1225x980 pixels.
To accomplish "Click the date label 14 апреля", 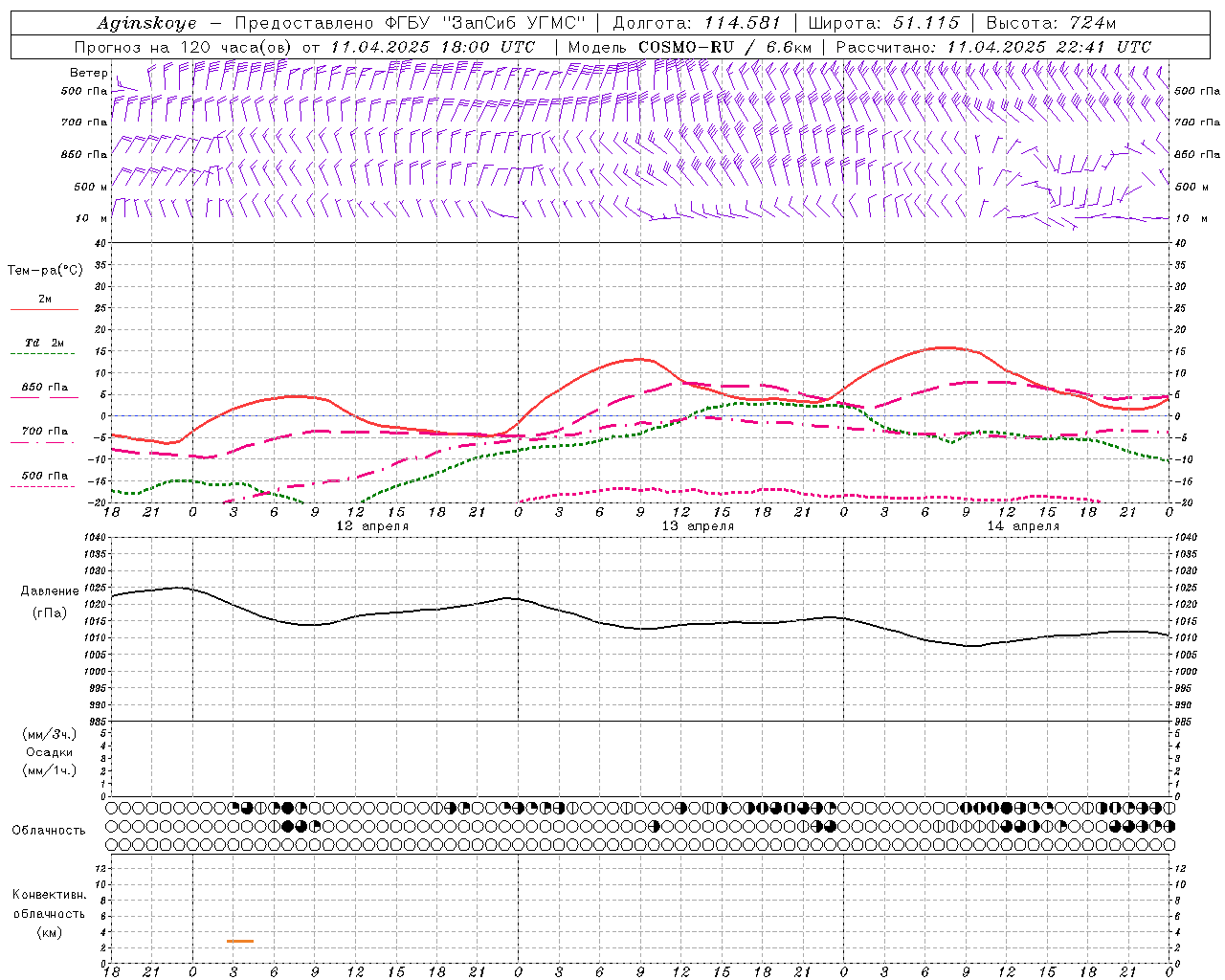I will [1023, 526].
